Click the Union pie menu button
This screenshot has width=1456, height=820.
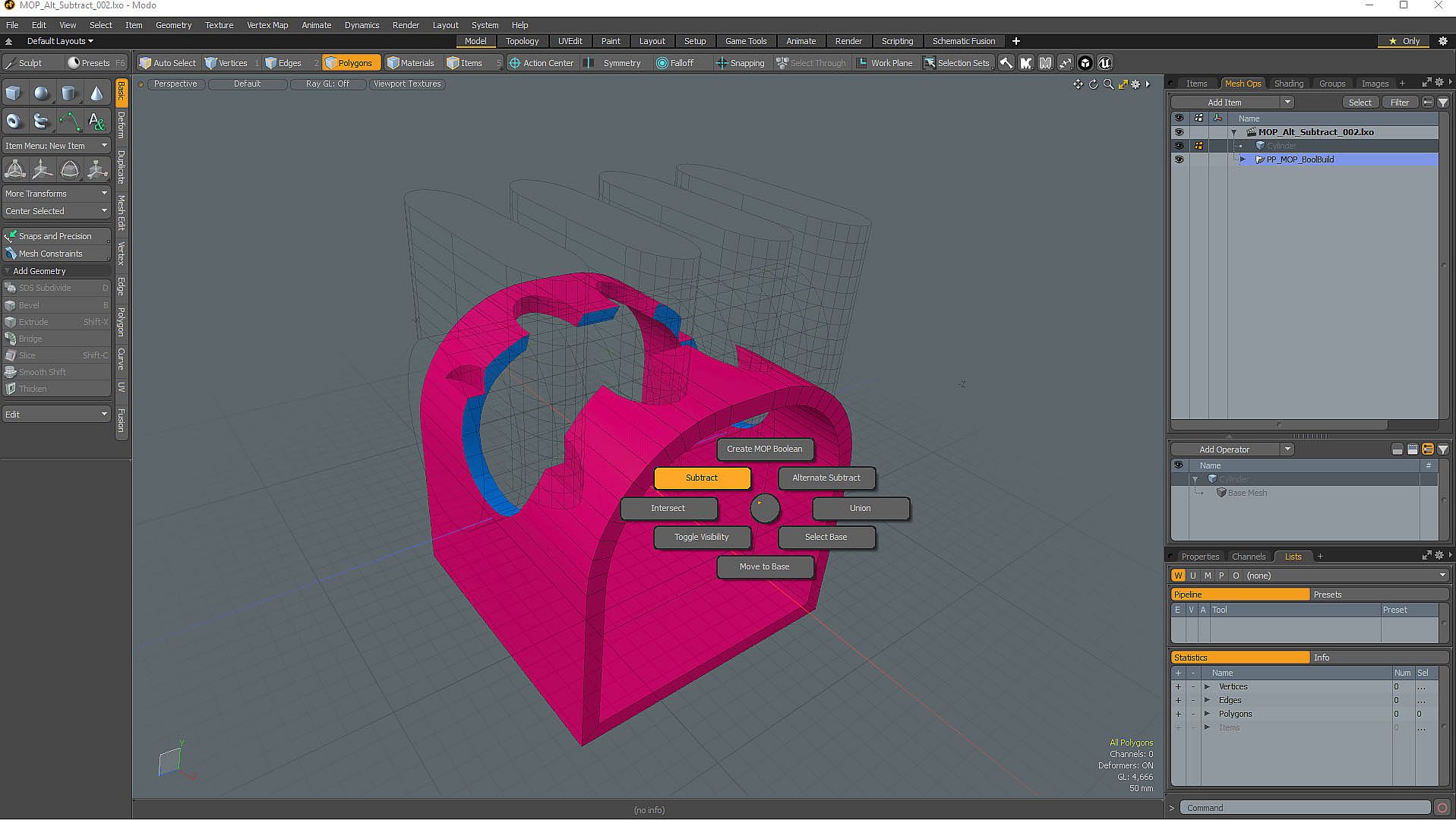tap(860, 508)
